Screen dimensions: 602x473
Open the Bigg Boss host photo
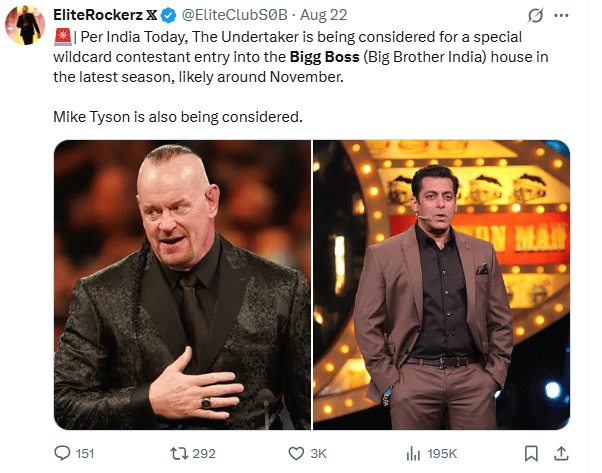click(x=442, y=283)
